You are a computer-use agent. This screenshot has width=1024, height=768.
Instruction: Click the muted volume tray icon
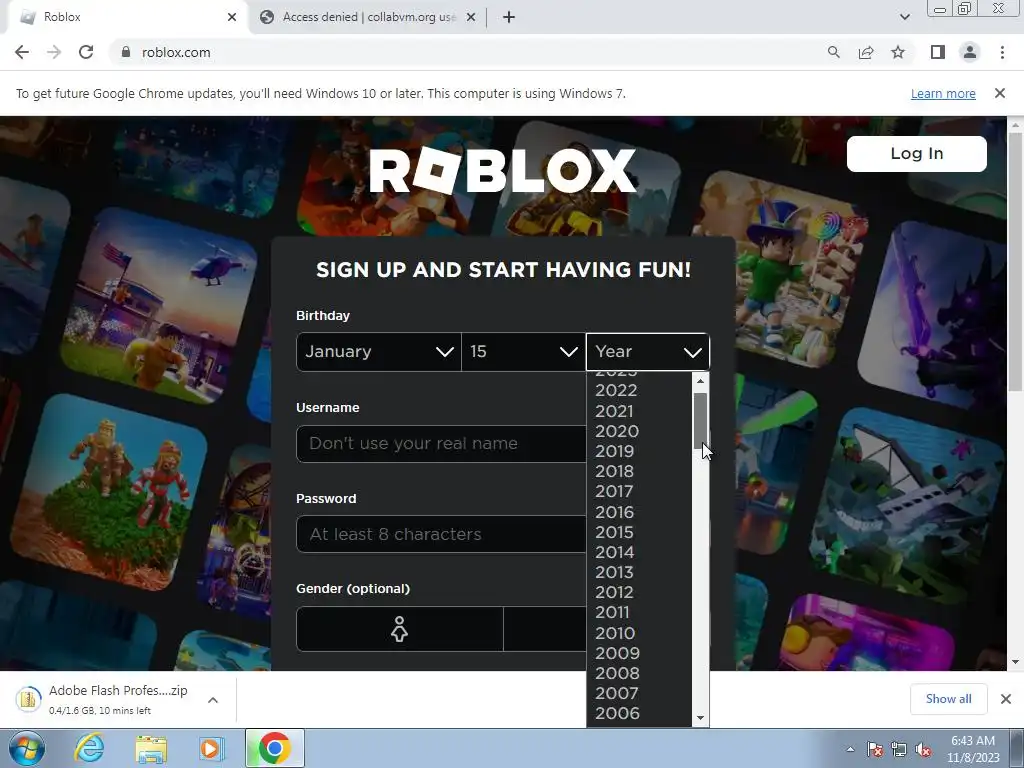[923, 749]
